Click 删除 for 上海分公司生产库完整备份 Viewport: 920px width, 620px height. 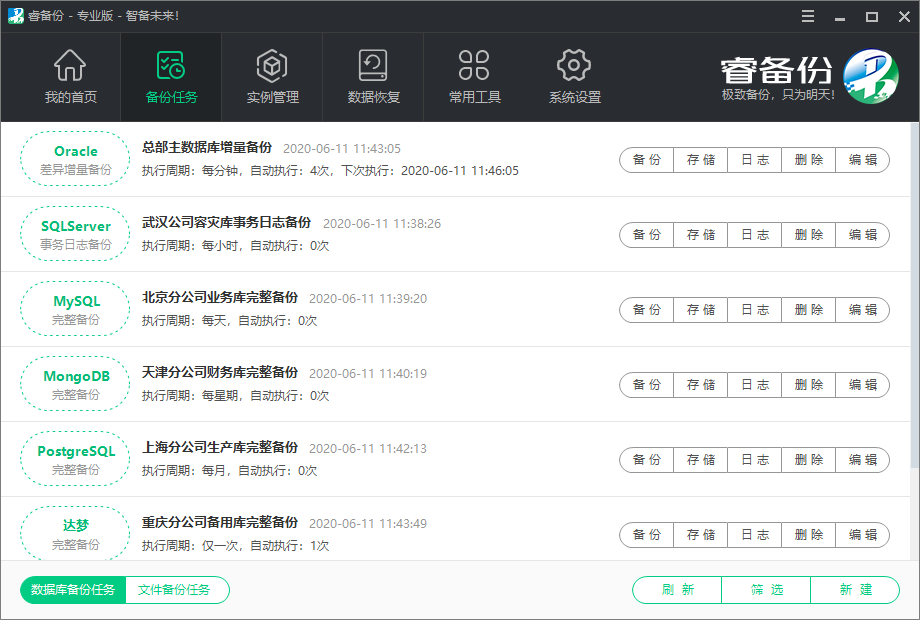tap(809, 460)
